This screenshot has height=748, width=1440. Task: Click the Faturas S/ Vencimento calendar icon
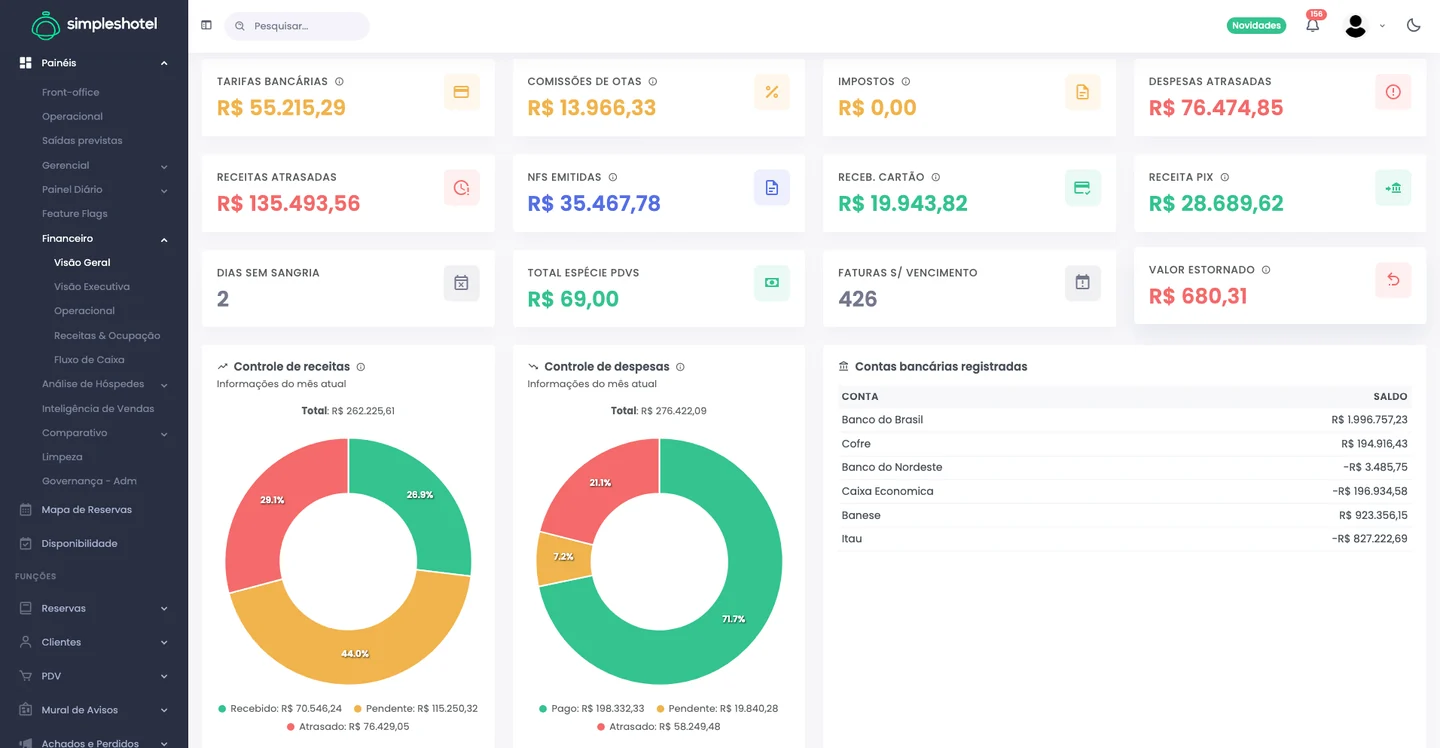(1082, 283)
